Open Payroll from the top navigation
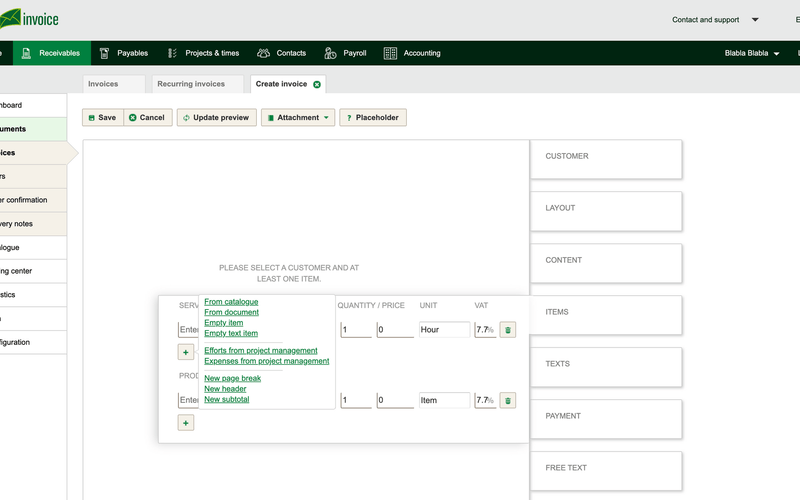The image size is (800, 500). 346,53
